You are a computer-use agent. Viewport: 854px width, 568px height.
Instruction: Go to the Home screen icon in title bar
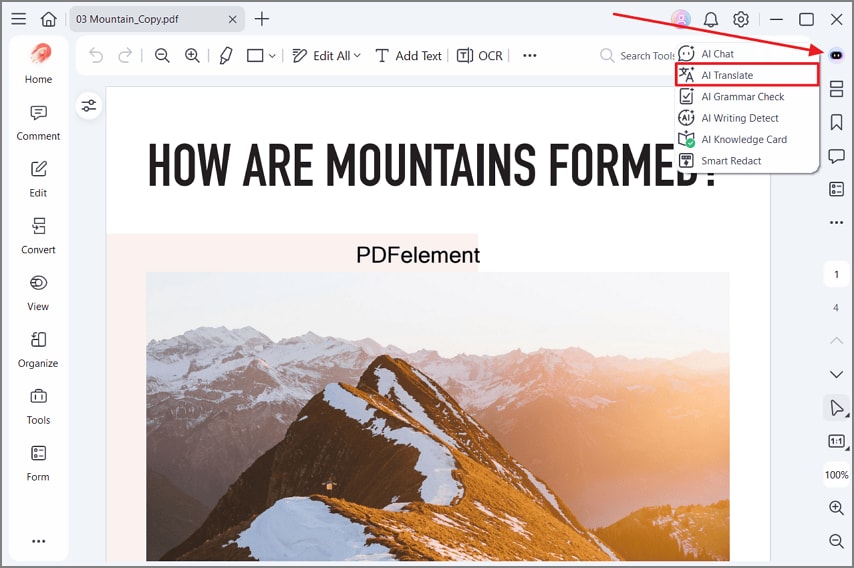pyautogui.click(x=48, y=19)
